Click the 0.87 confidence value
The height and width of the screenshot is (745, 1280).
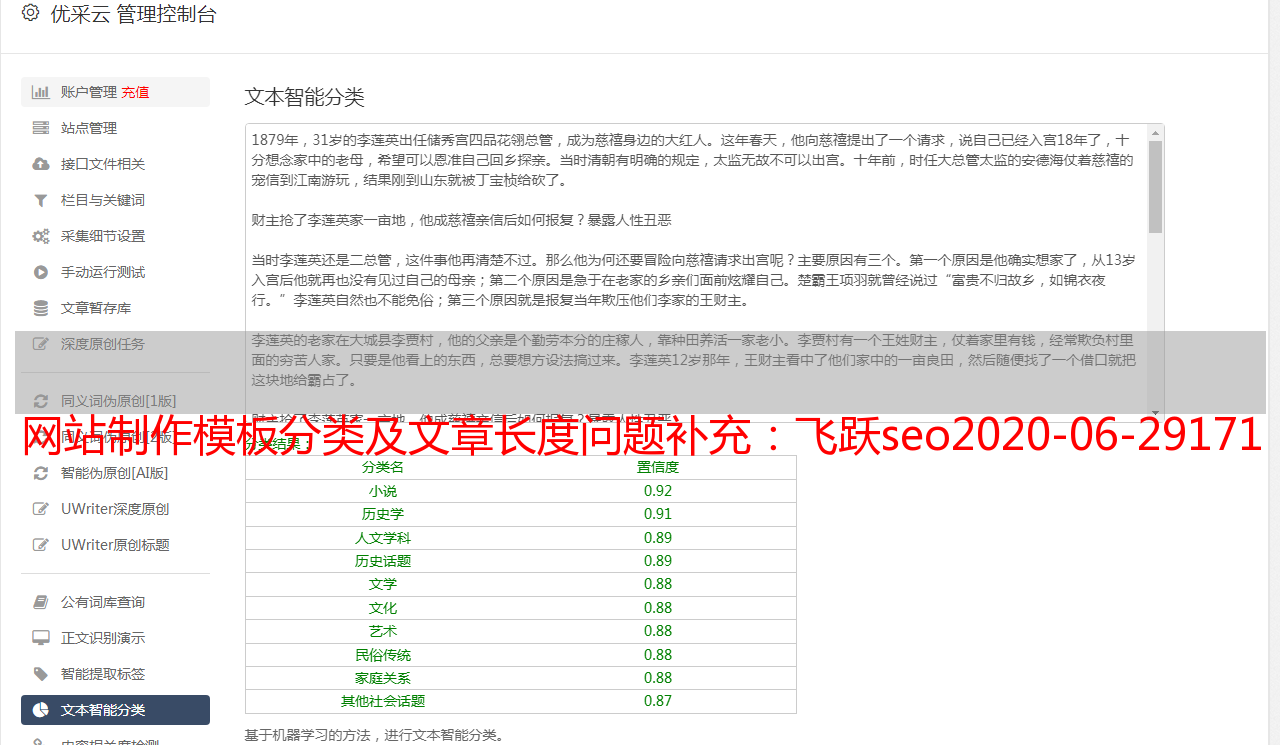point(658,701)
